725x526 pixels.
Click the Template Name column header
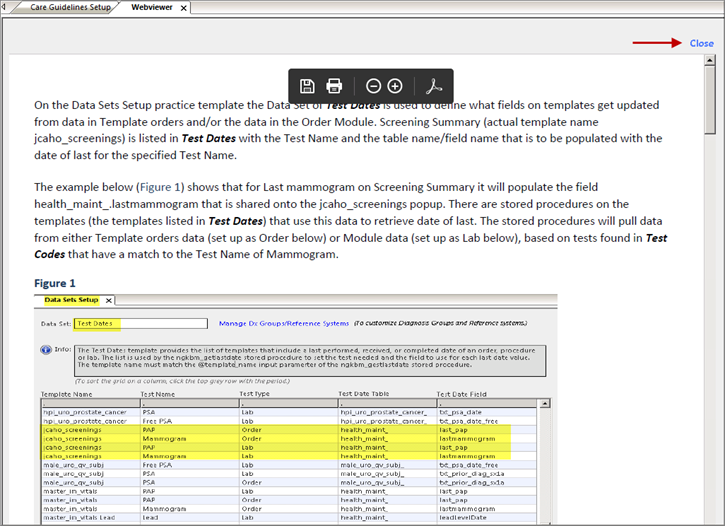point(67,394)
